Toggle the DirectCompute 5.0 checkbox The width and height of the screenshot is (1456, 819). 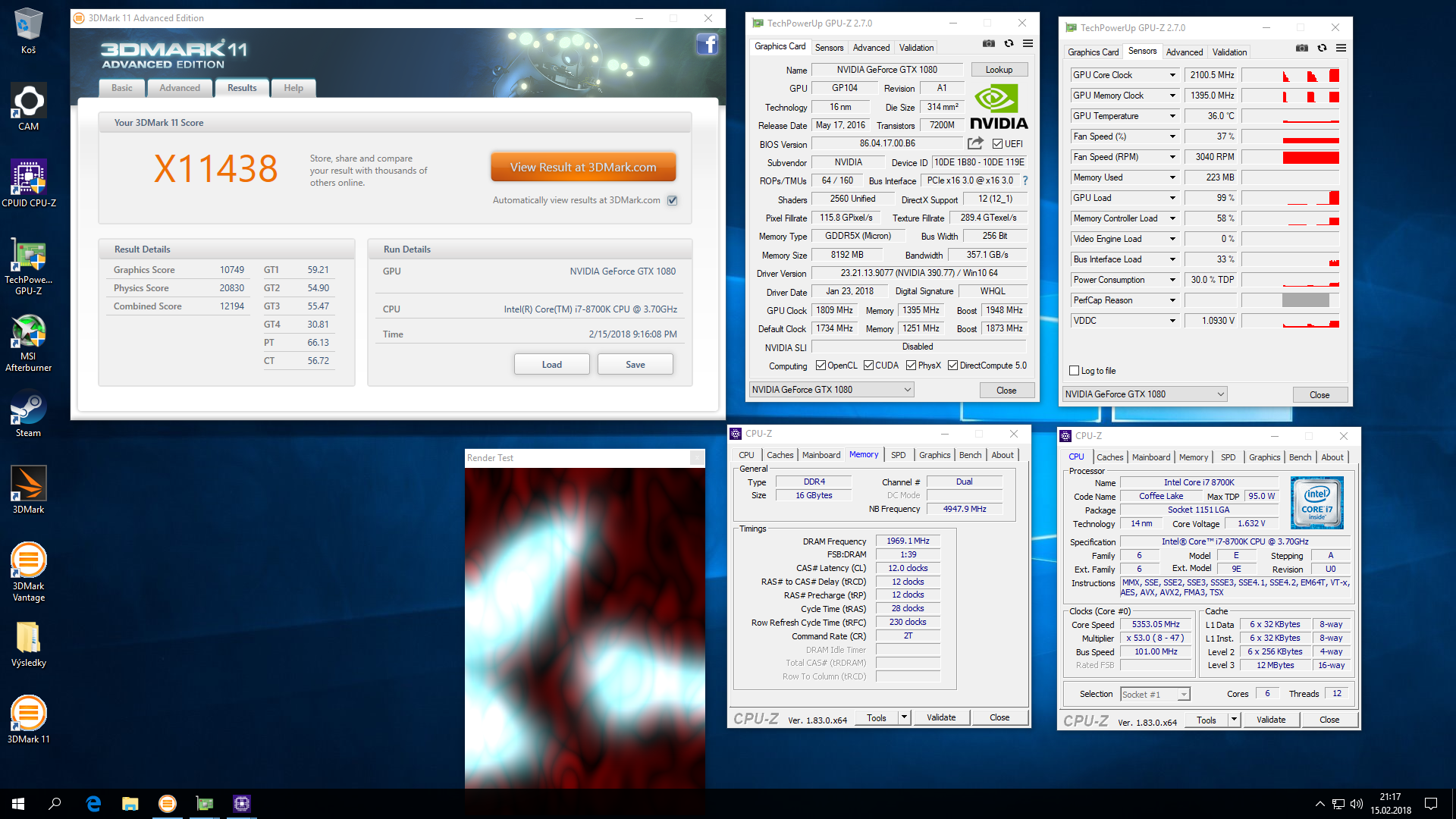[952, 366]
